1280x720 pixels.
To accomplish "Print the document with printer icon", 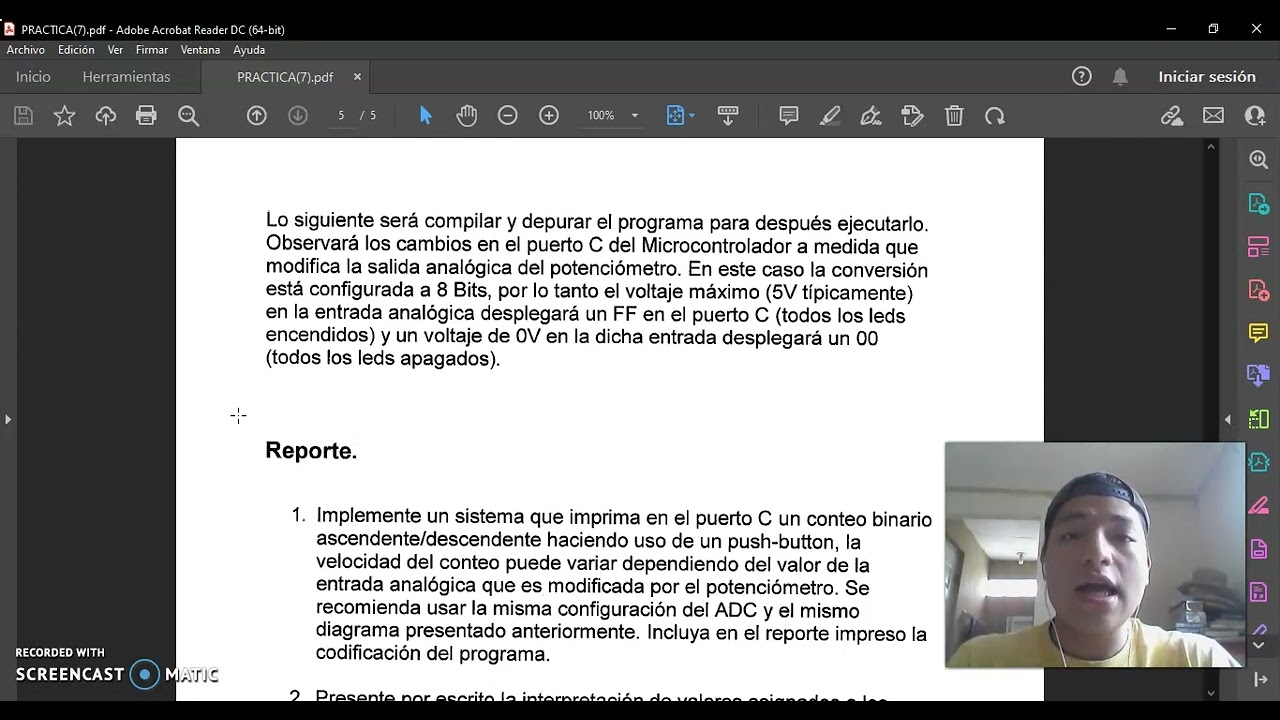I will [146, 116].
